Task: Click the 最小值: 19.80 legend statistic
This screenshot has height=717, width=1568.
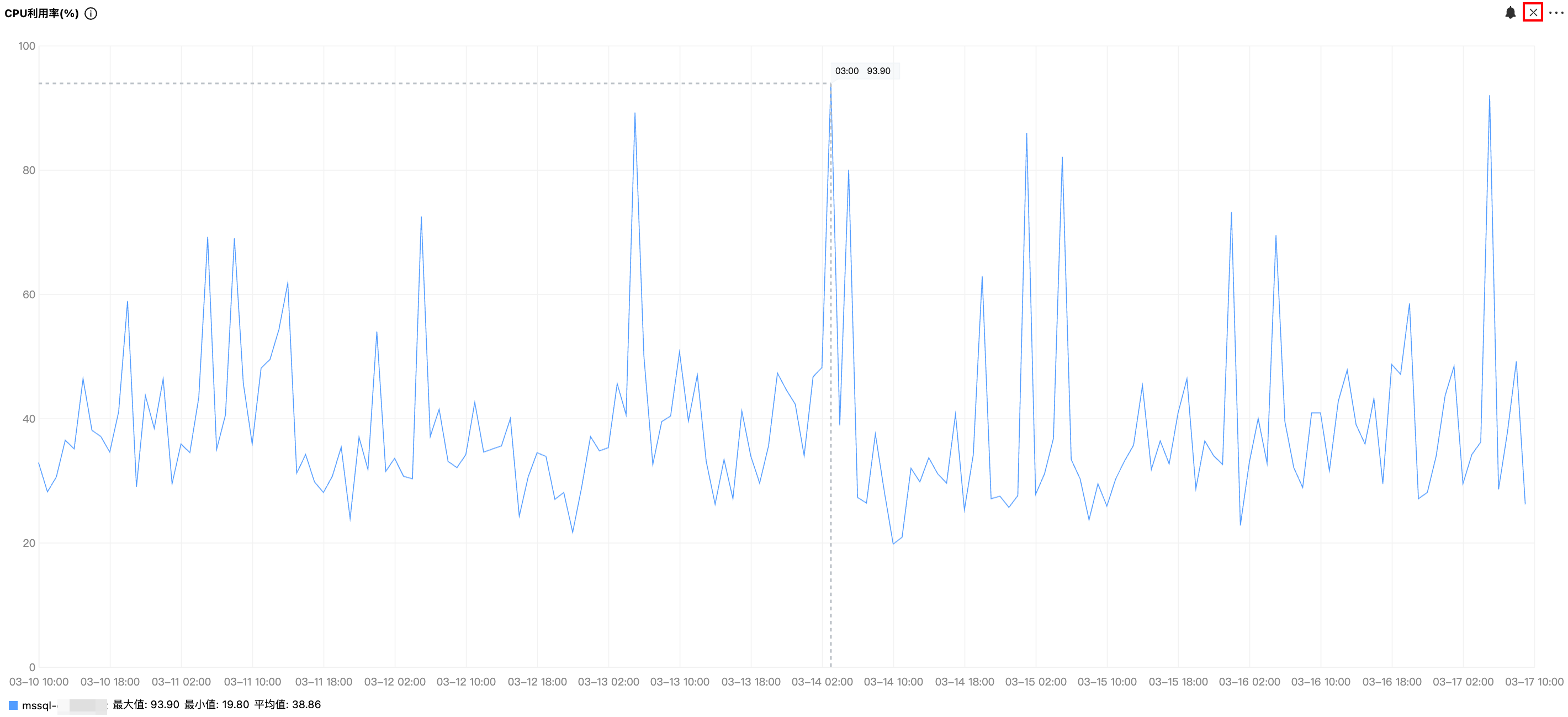Action: (216, 704)
